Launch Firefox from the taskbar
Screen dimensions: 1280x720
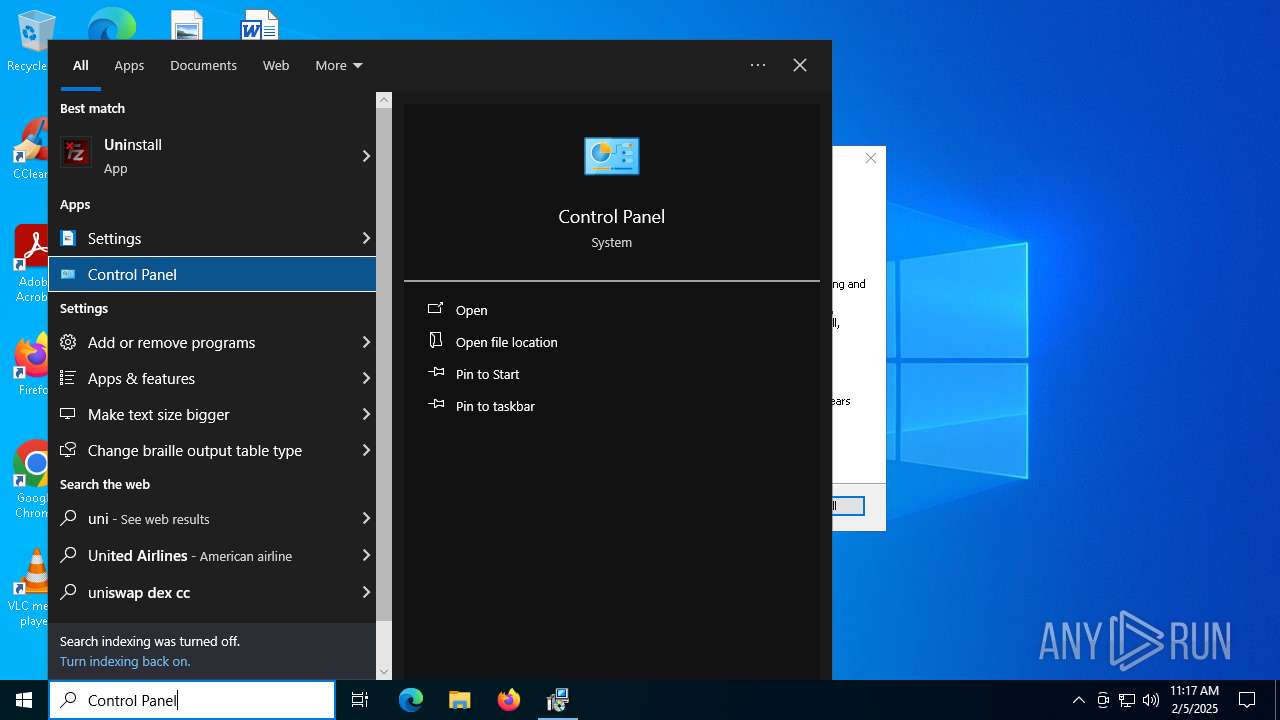[x=509, y=700]
